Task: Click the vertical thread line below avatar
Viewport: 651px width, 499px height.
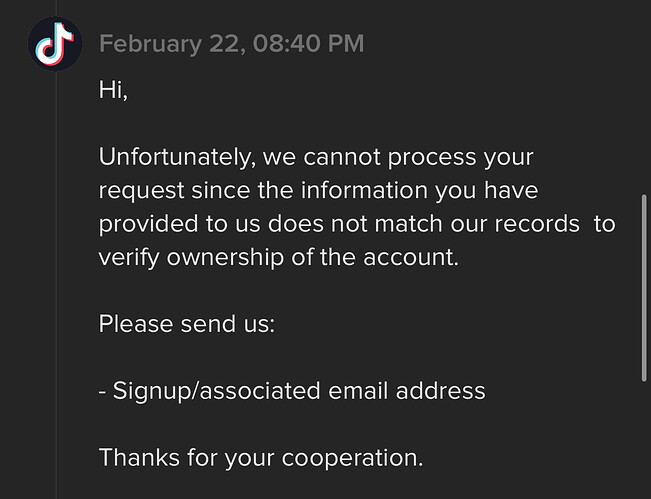Action: (x=56, y=285)
